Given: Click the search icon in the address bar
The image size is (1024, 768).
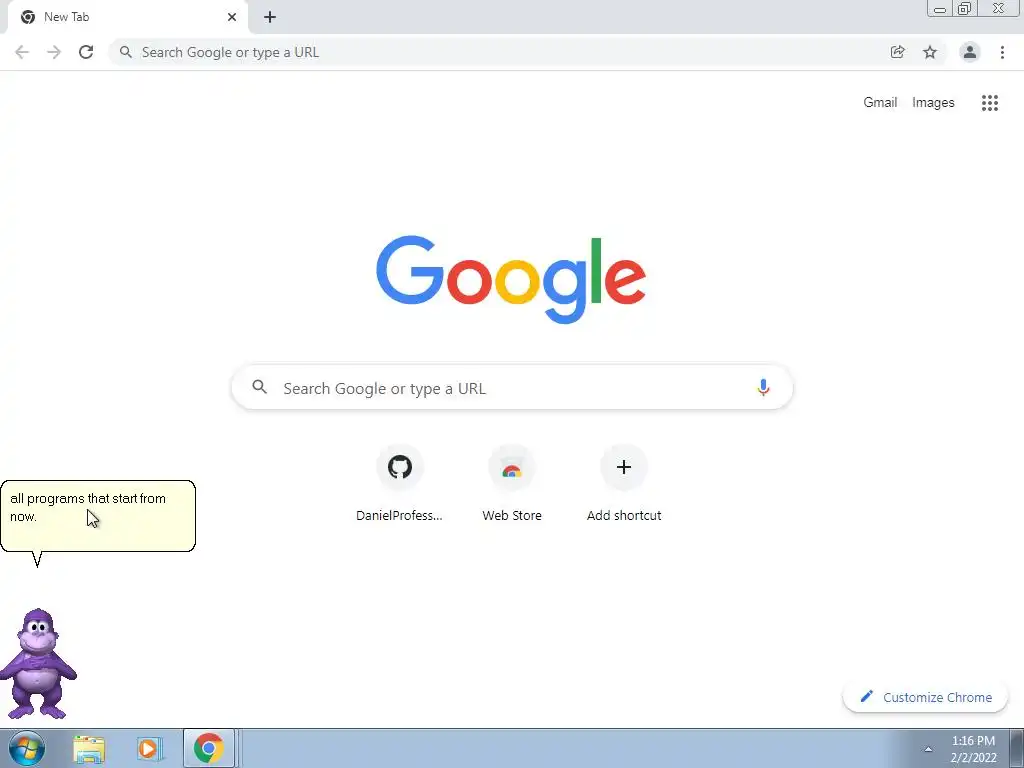Looking at the screenshot, I should pos(125,52).
